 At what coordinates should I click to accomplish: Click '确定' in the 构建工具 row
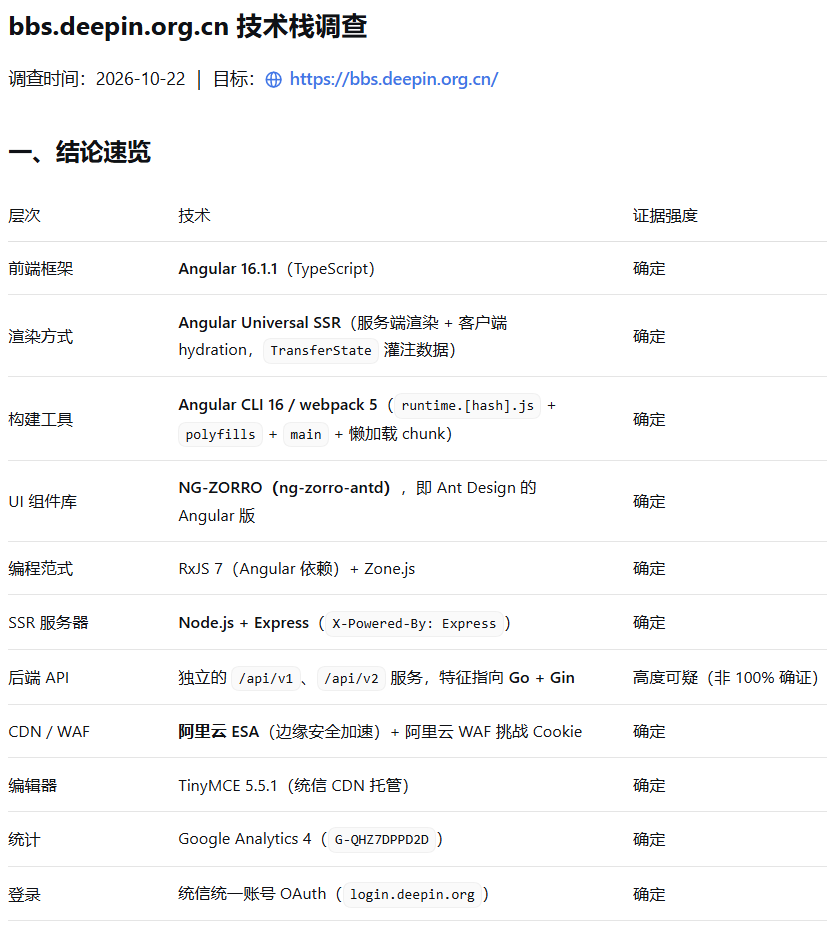pos(649,420)
